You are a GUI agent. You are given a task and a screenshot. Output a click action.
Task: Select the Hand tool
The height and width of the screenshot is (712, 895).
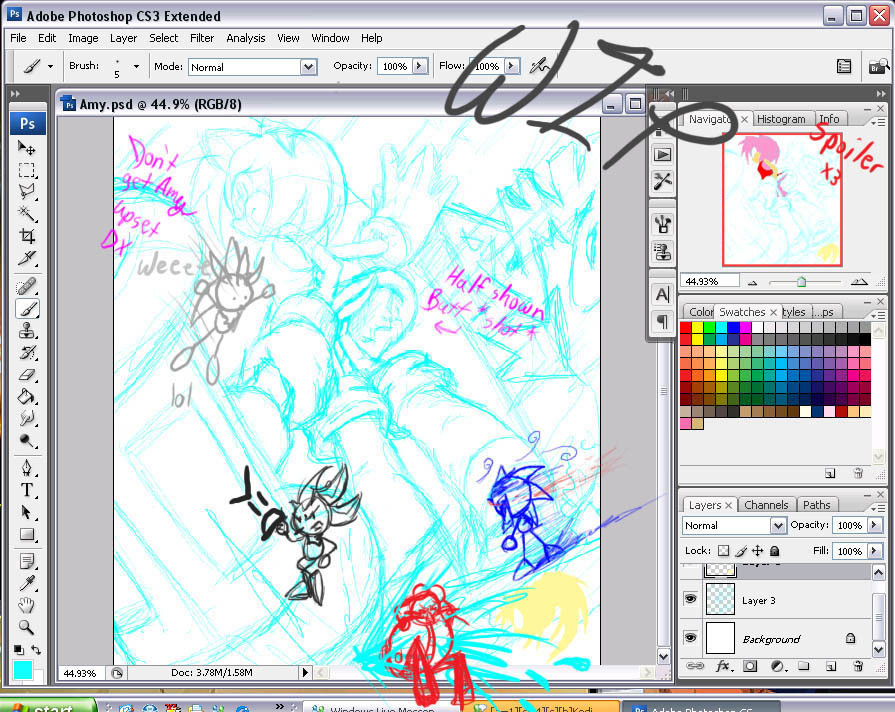pos(26,605)
